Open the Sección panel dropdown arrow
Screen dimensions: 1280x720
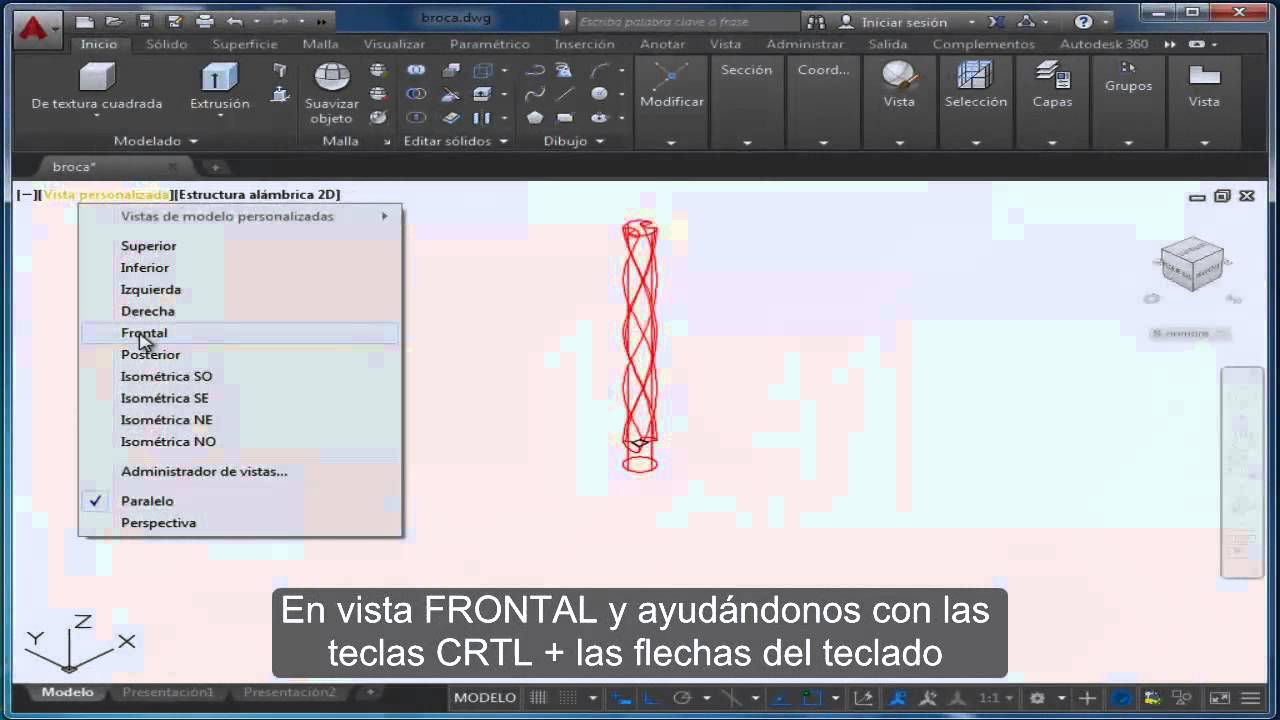pos(747,143)
